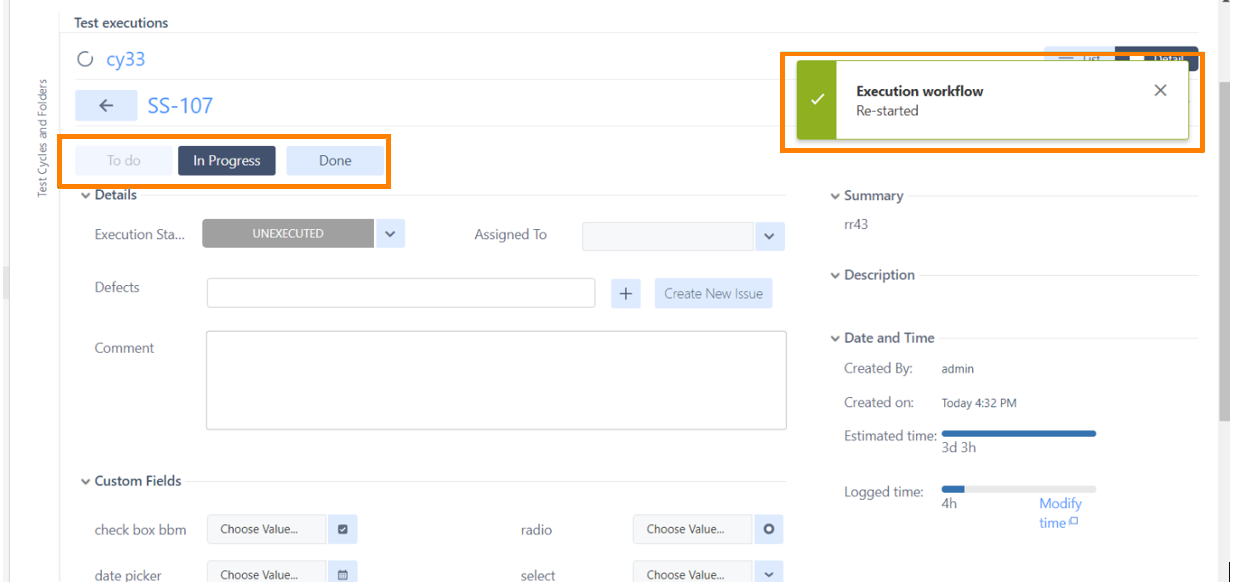Open the date picker calendar icon
1233x588 pixels.
coord(342,575)
